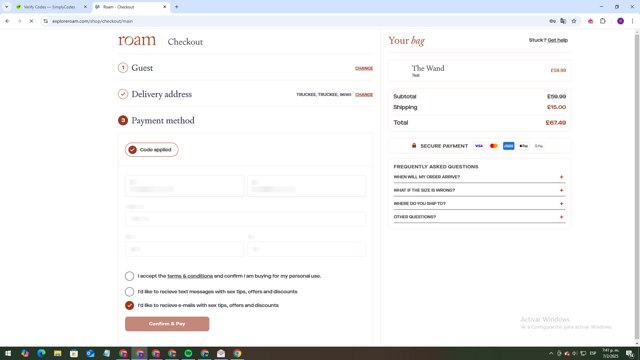Open the pink extension icon in toolbar

point(590,21)
